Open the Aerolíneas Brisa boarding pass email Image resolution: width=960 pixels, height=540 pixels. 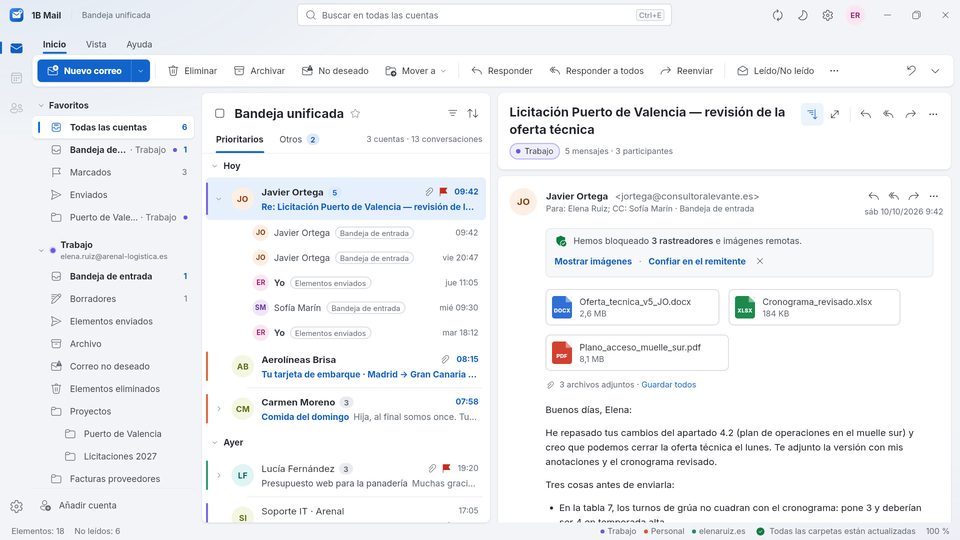pyautogui.click(x=346, y=367)
